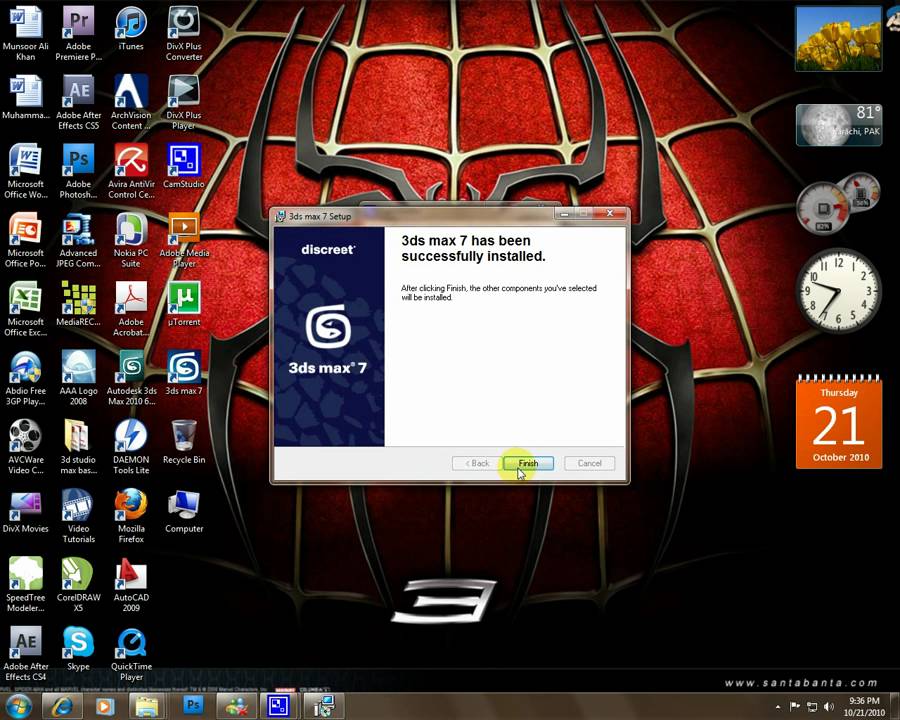
Task: Select the Recycle Bin icon
Action: click(x=184, y=442)
